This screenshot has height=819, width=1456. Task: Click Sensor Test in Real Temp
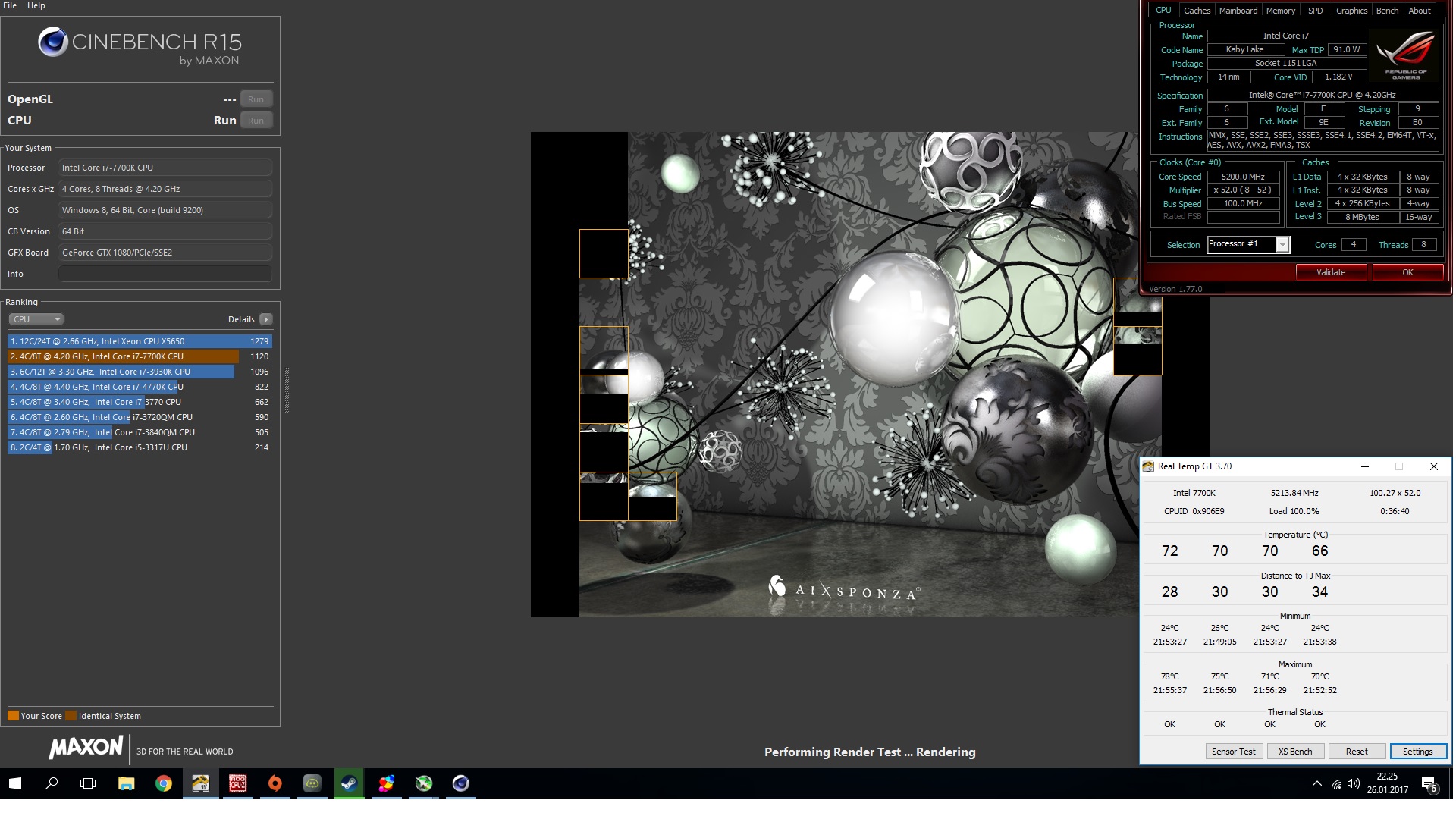[x=1233, y=752]
